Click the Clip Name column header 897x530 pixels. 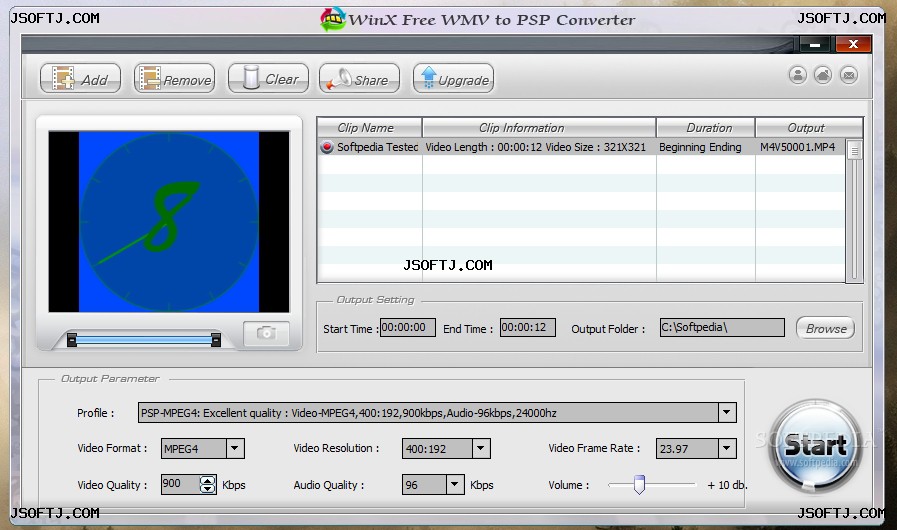pyautogui.click(x=370, y=128)
